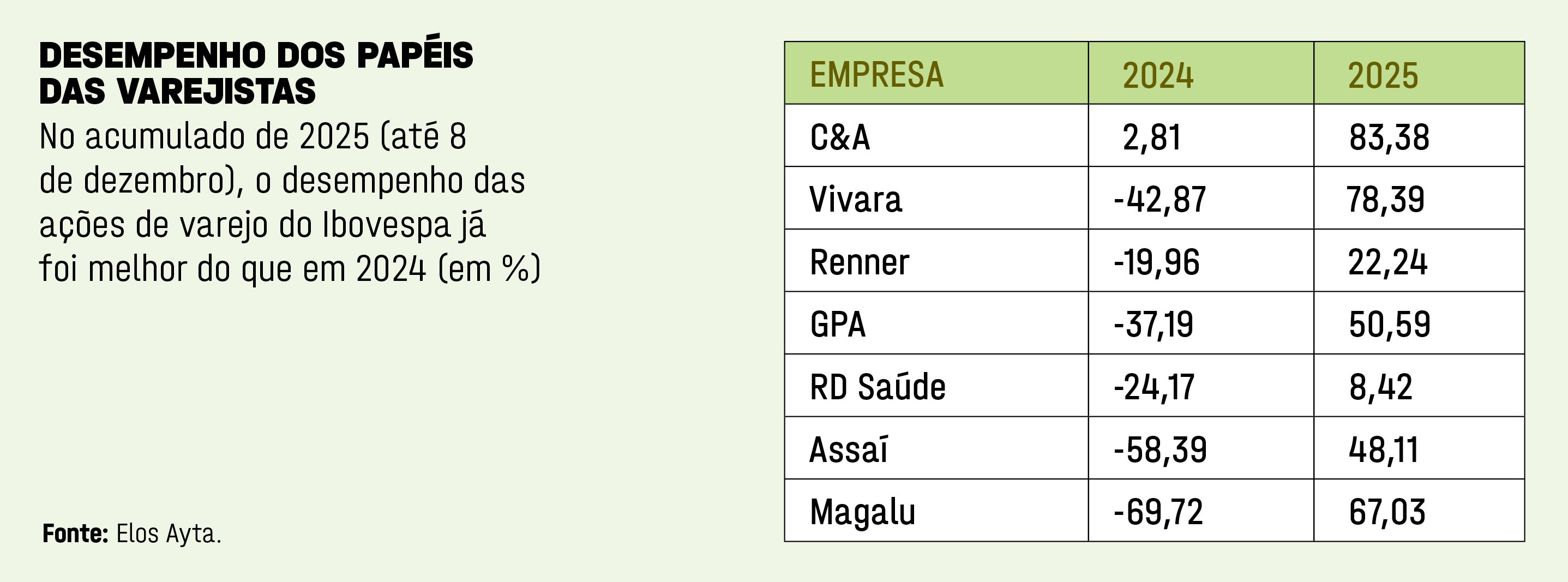Select the Vivara company cell

pos(855,200)
